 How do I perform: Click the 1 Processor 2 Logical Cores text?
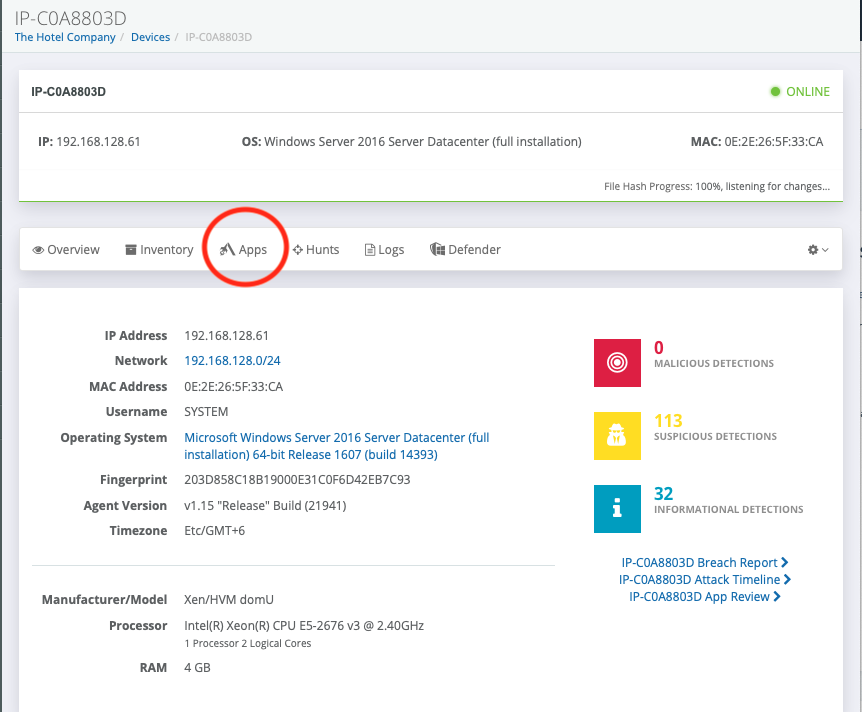coord(248,644)
